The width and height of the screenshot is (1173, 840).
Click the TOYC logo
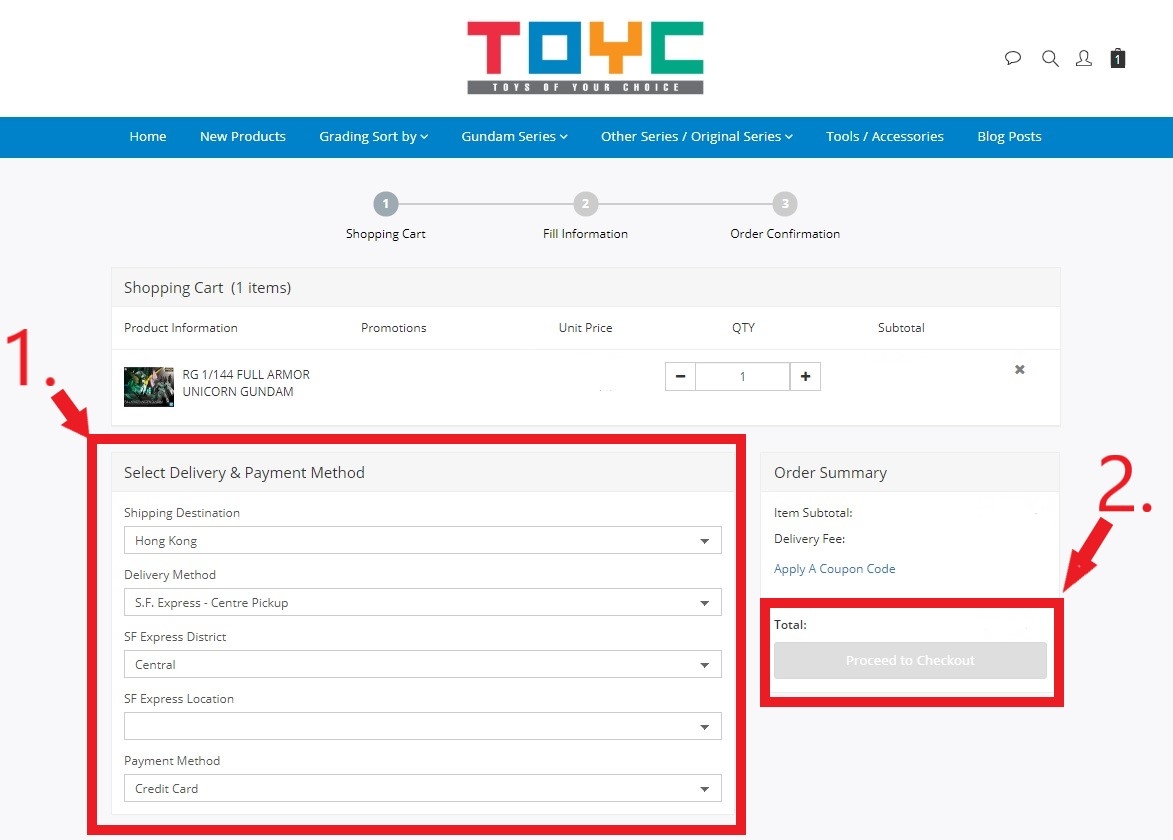[585, 58]
